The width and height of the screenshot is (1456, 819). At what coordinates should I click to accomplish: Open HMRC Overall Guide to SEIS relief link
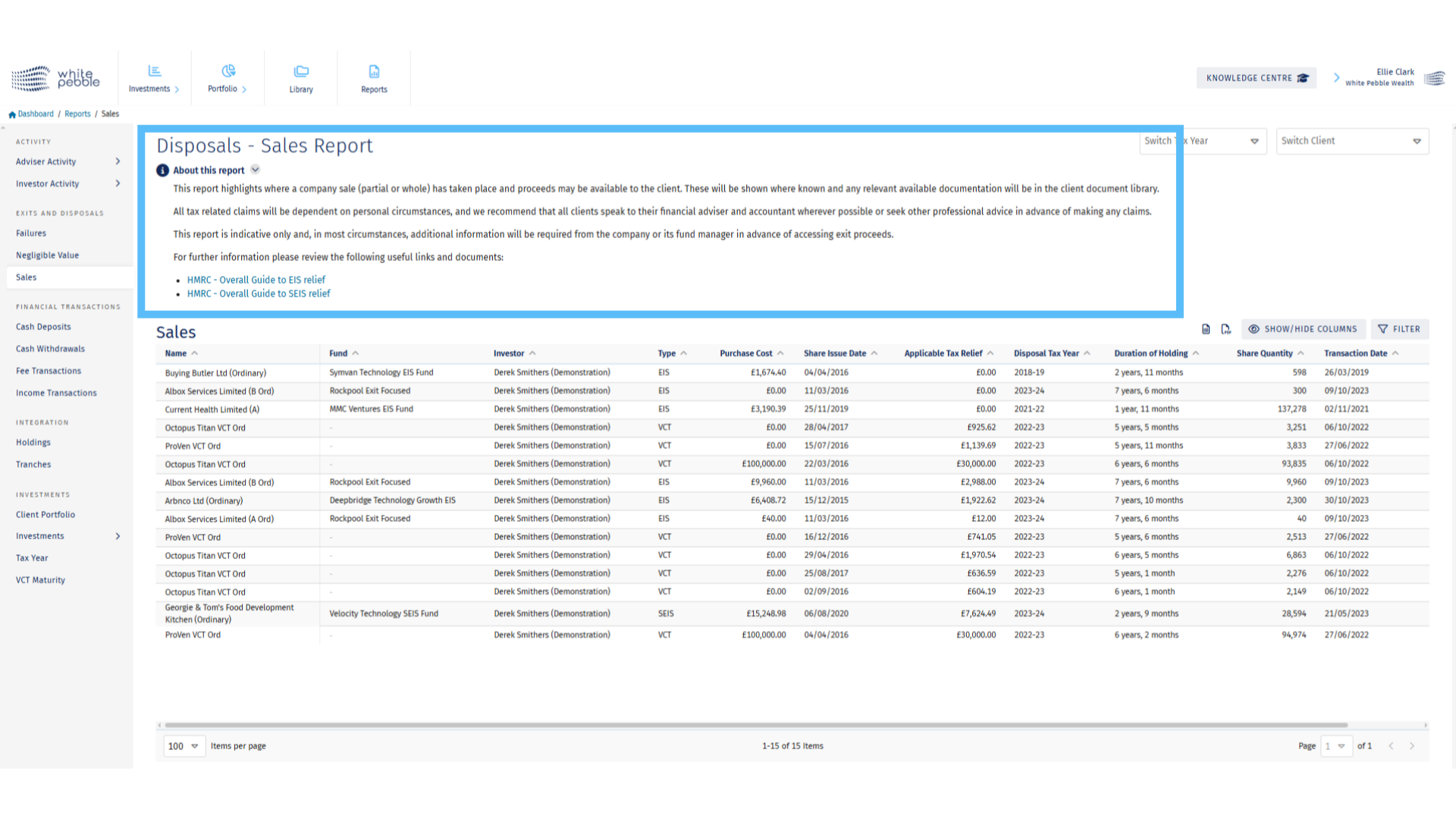click(x=259, y=293)
